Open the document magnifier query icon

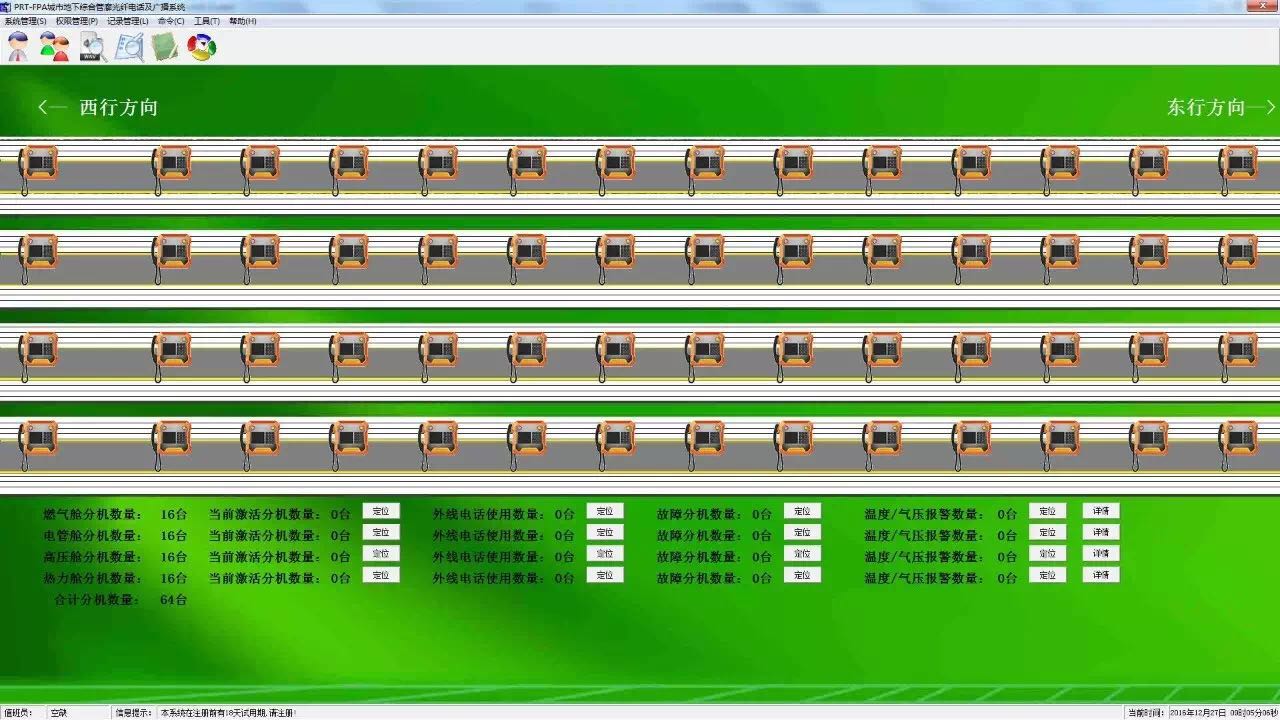129,47
